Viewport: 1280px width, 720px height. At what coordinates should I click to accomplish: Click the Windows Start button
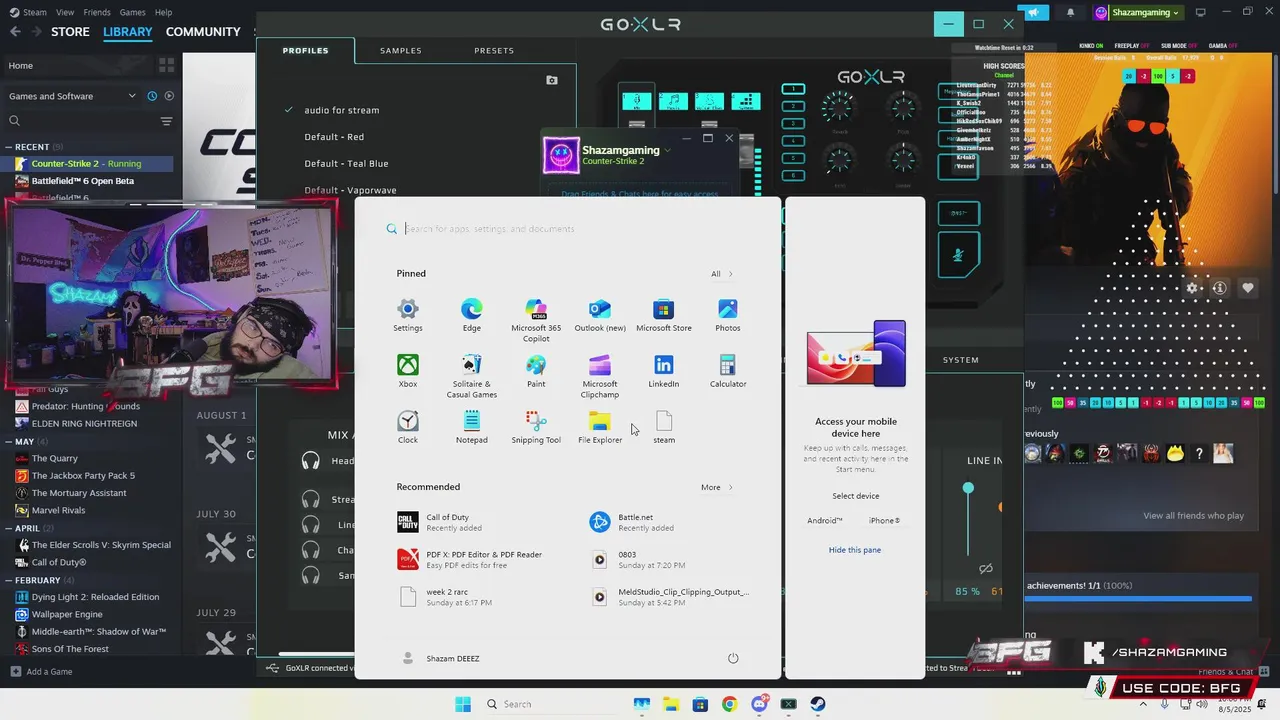[463, 704]
